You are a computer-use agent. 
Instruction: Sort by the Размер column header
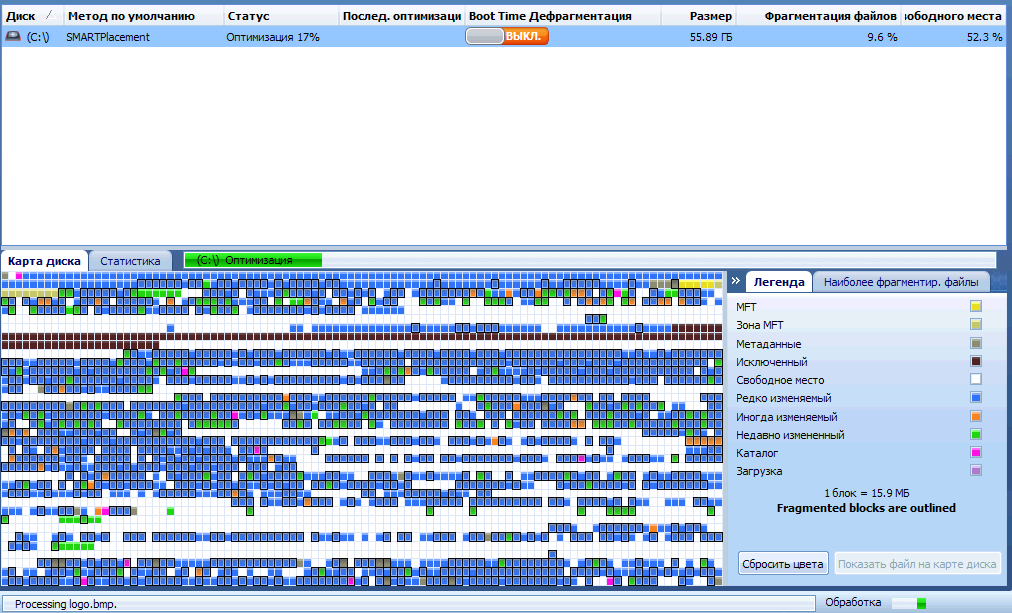pyautogui.click(x=710, y=16)
